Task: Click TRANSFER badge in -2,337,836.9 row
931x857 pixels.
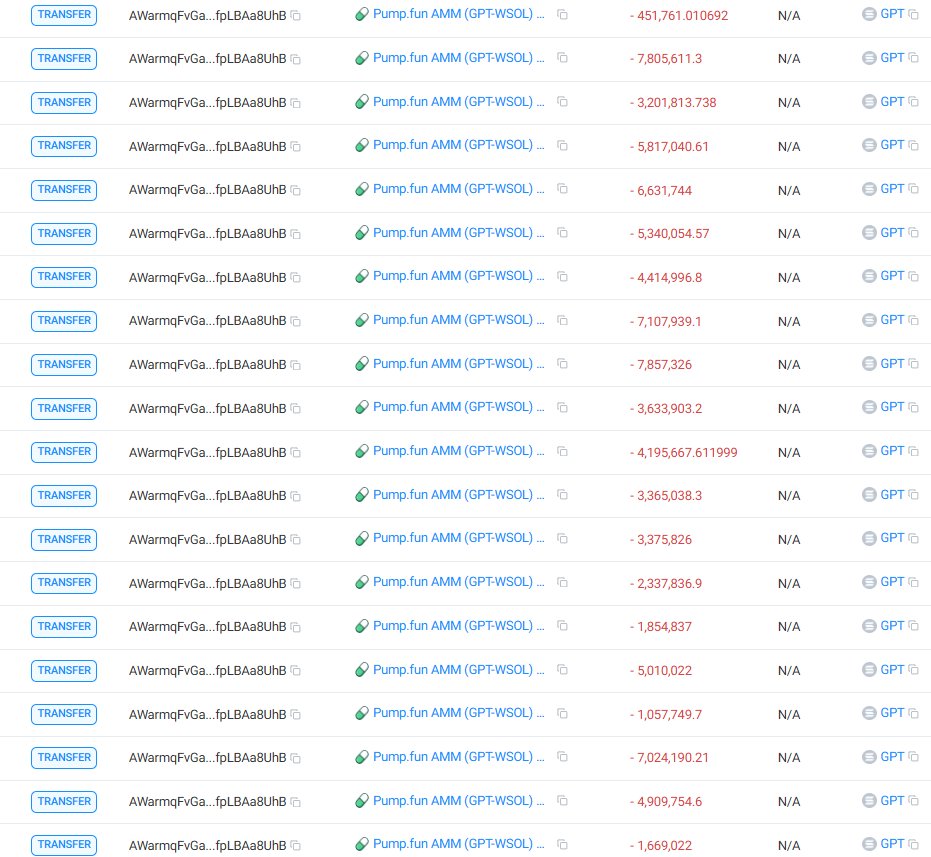Action: [x=64, y=583]
